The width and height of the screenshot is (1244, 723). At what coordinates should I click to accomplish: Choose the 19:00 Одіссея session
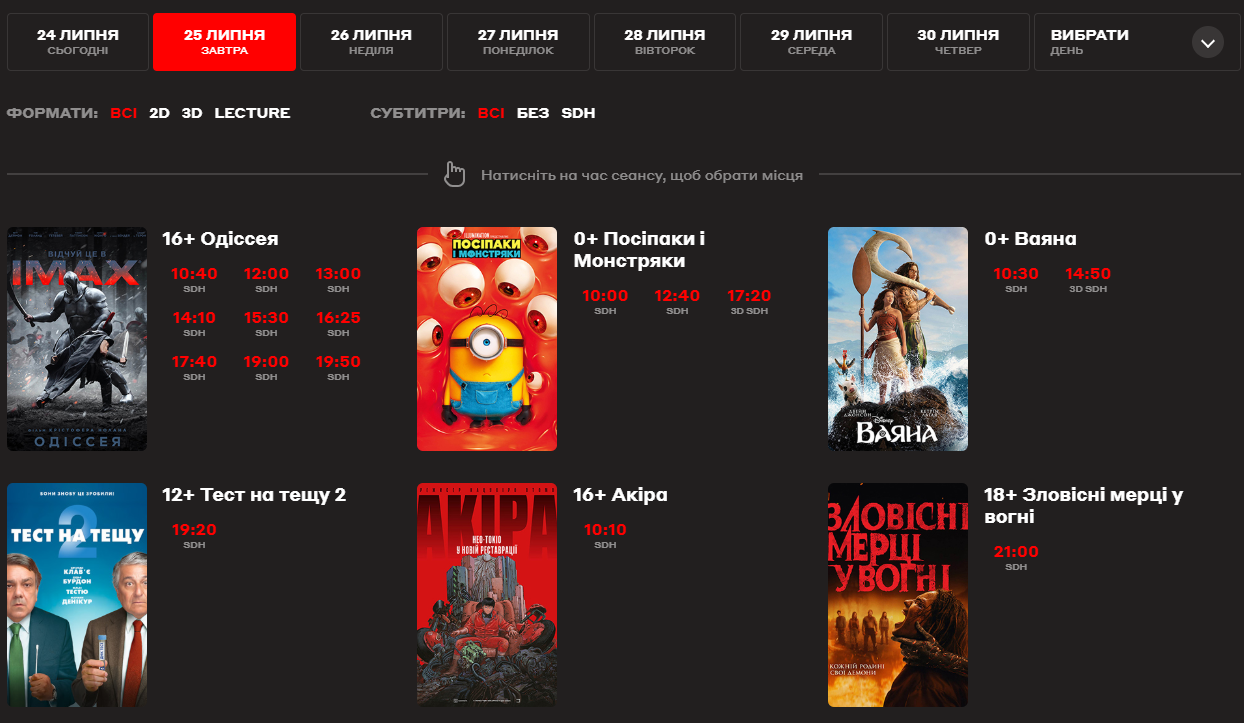[266, 368]
